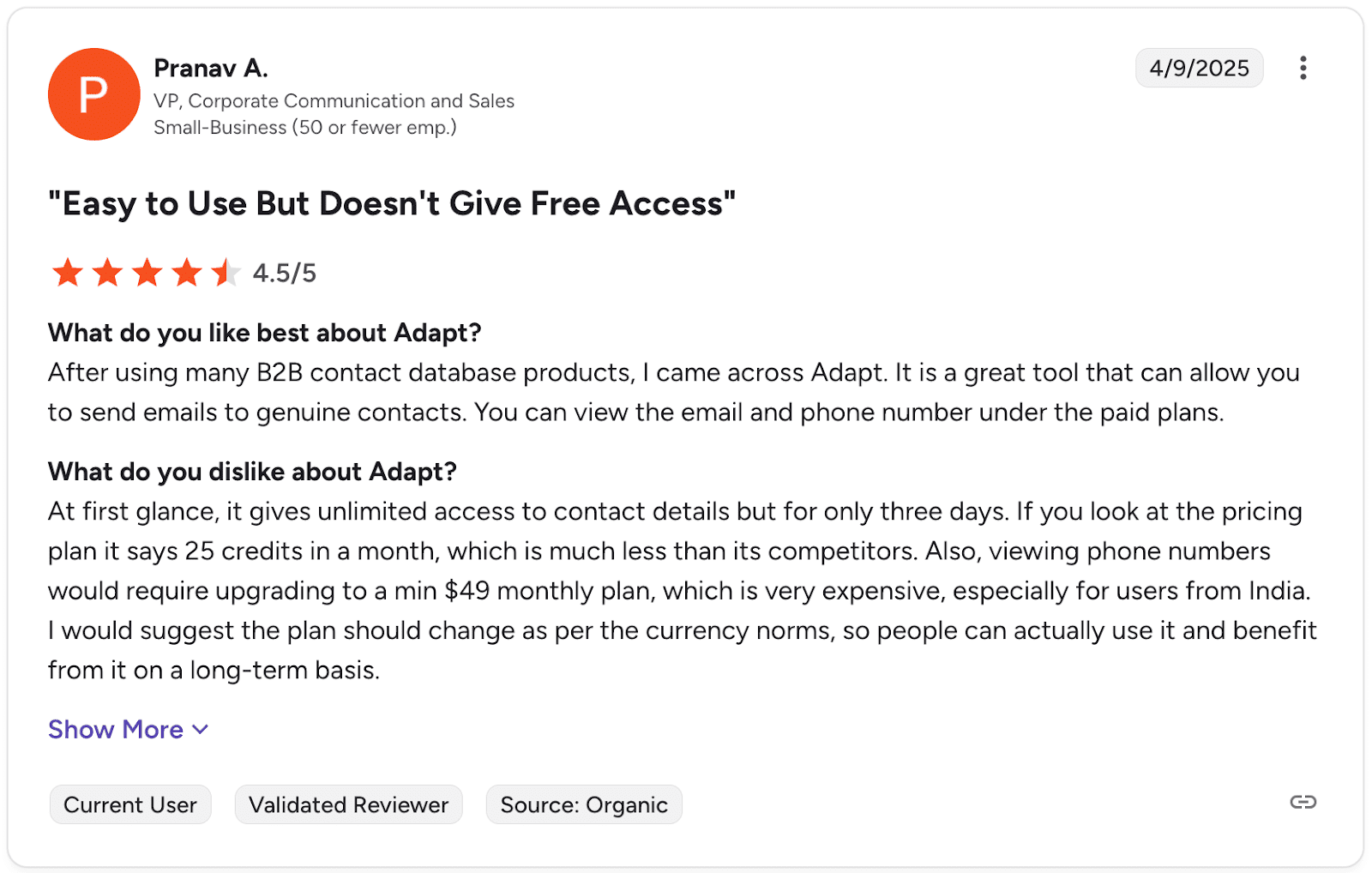This screenshot has width=1372, height=873.
Task: Click 'What do you dislike about Adapt?' heading
Action: coord(252,472)
